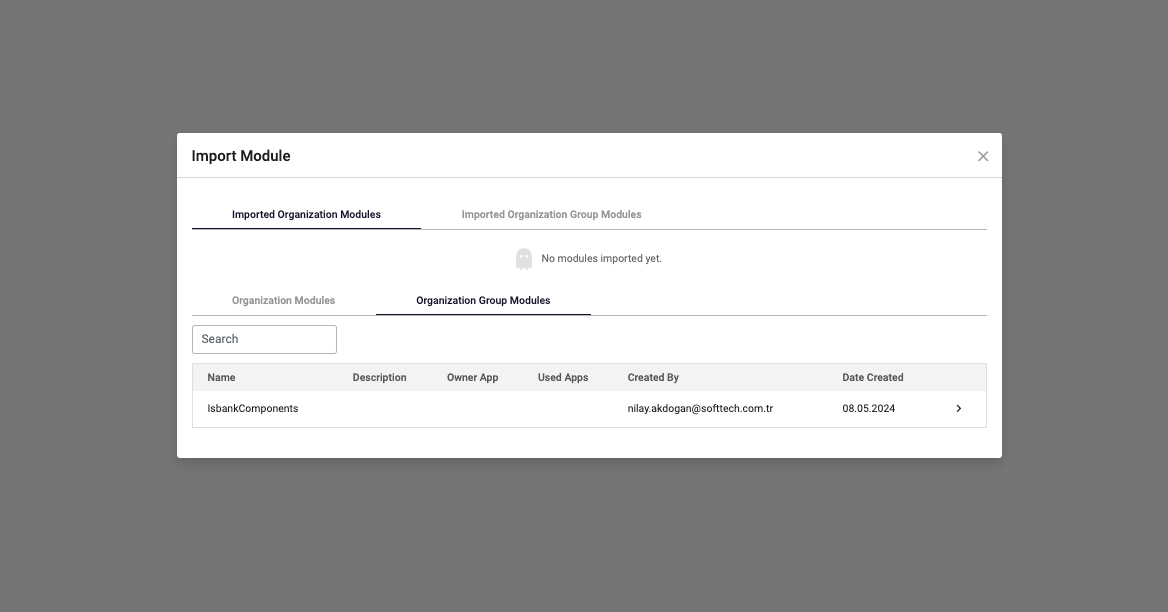Select the Organization Modules tab
Viewport: 1168px width, 612px height.
pyautogui.click(x=283, y=300)
